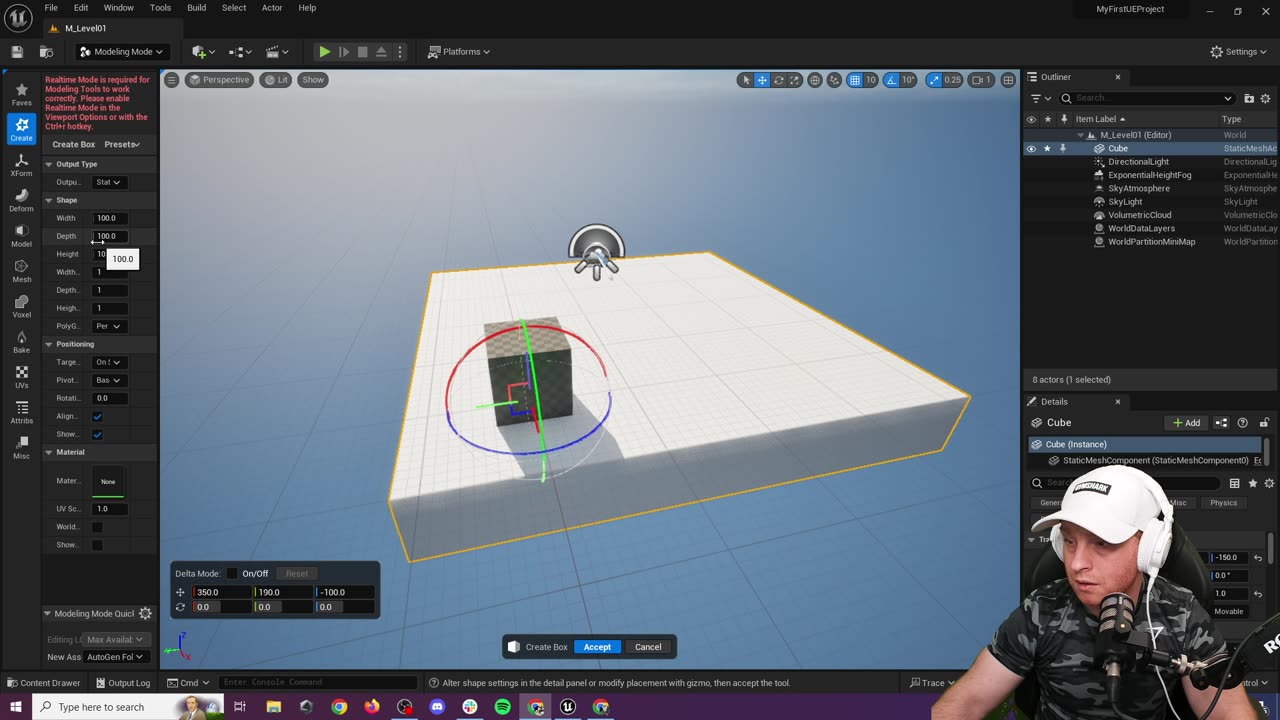Open the Faves tool category
This screenshot has height=720, width=1280.
point(21,94)
